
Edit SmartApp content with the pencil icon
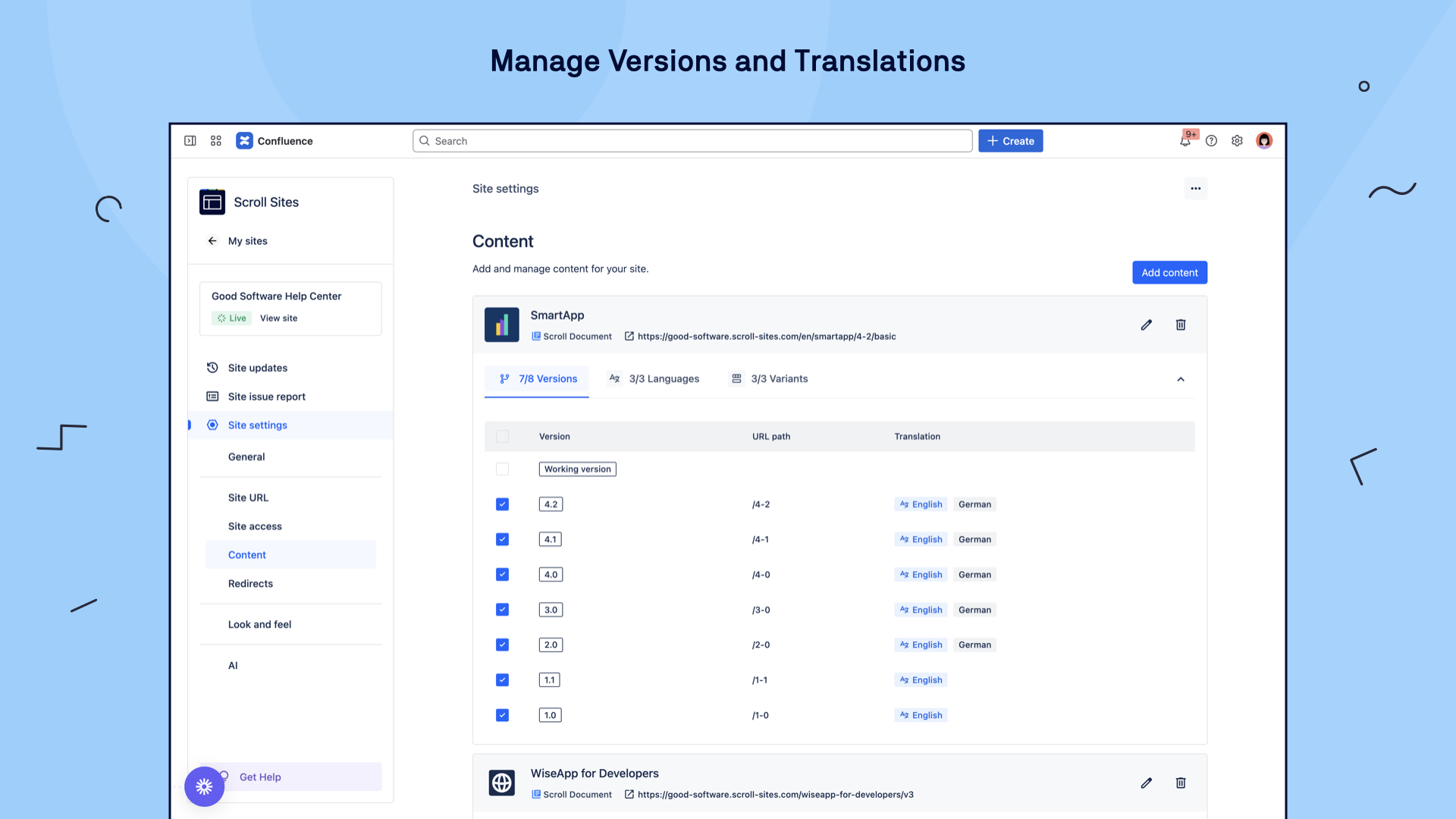[1146, 325]
